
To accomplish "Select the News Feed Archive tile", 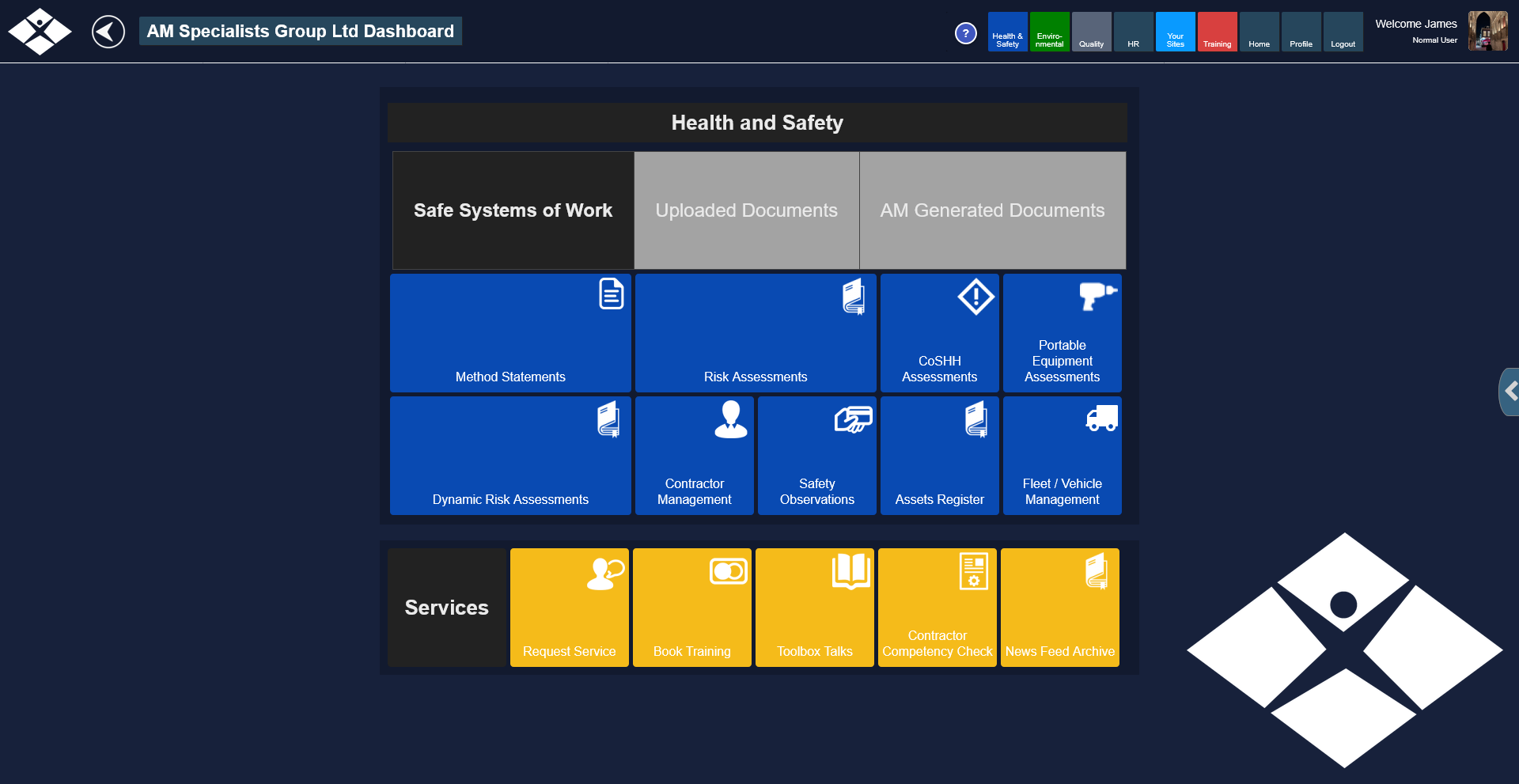I will 1060,608.
